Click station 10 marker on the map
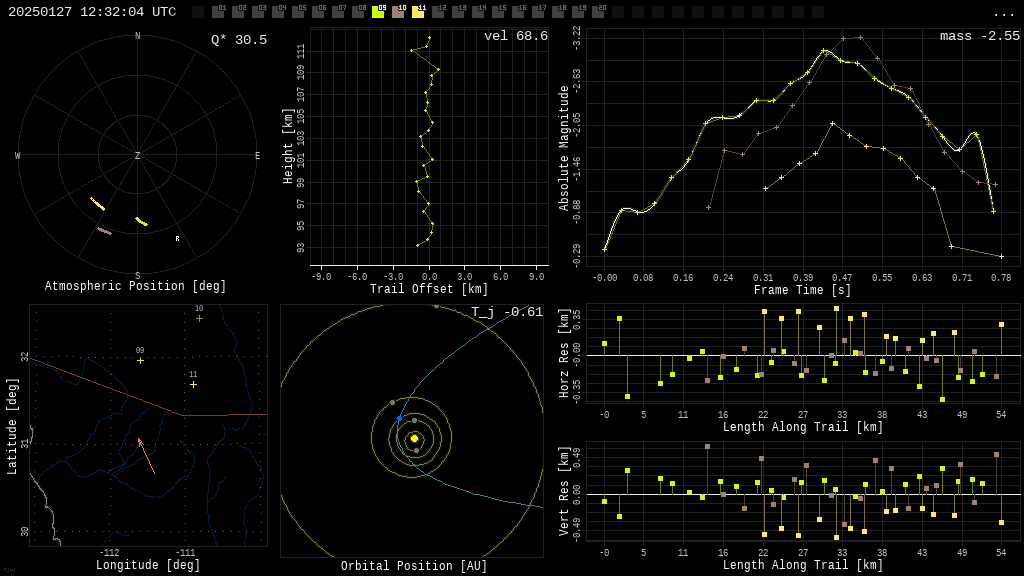Screen dimensions: 1024x576 pos(199,318)
